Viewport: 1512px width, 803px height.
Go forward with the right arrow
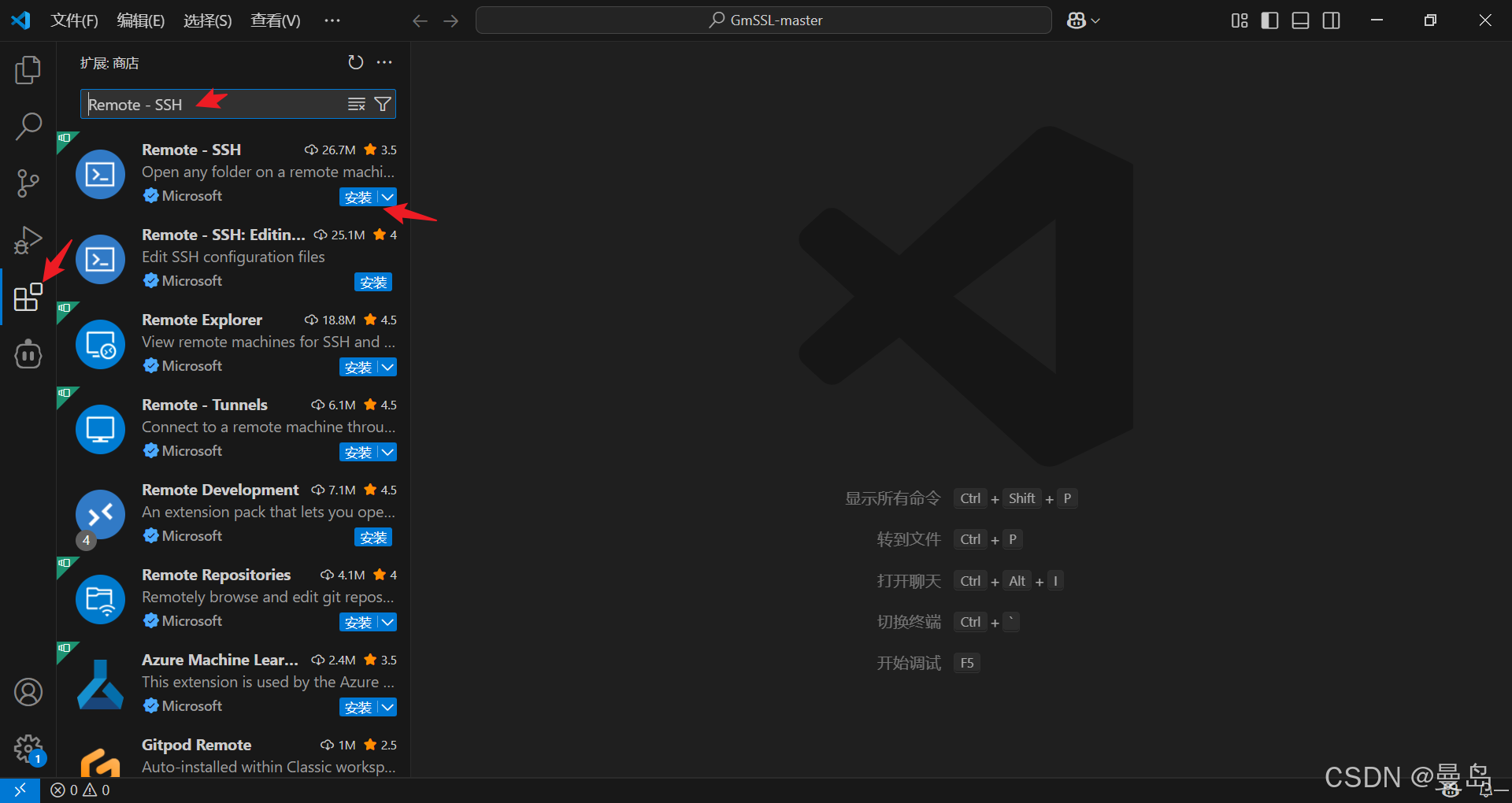[450, 21]
